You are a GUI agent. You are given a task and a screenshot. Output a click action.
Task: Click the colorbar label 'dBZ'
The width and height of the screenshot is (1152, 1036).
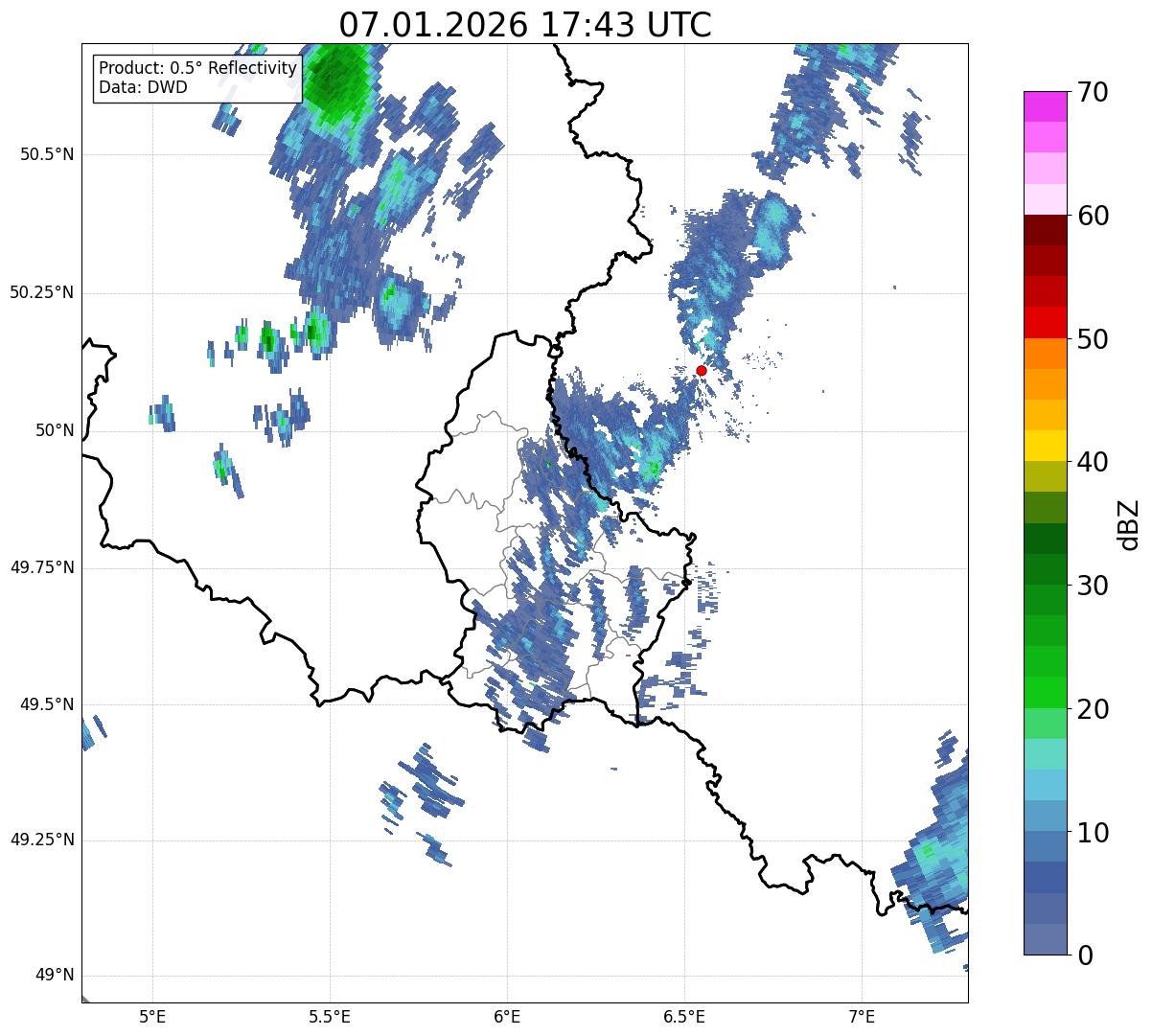point(1129,523)
